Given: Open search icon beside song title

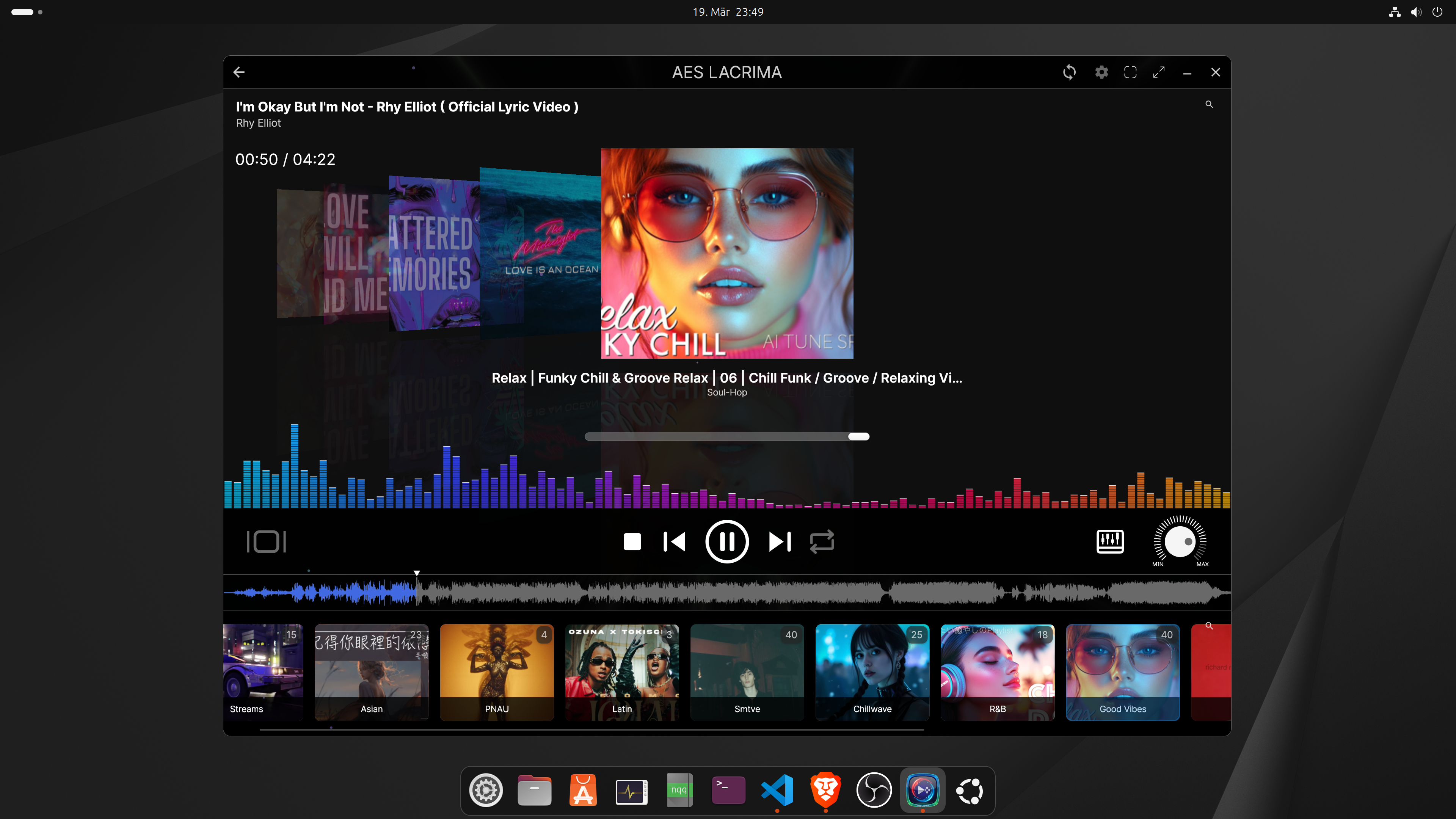Looking at the screenshot, I should (x=1209, y=105).
